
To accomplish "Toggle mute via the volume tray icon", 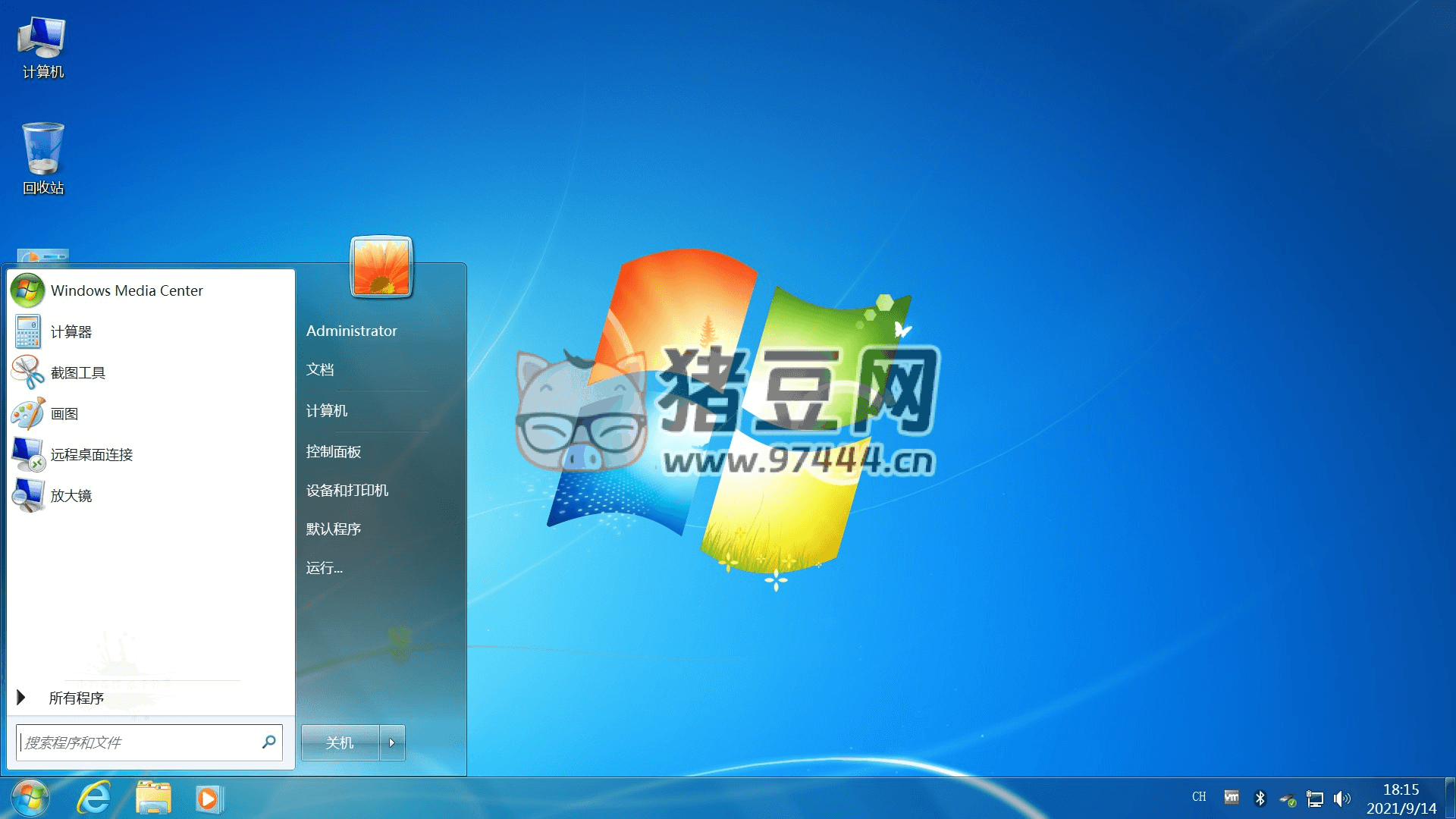I will coord(1342,798).
